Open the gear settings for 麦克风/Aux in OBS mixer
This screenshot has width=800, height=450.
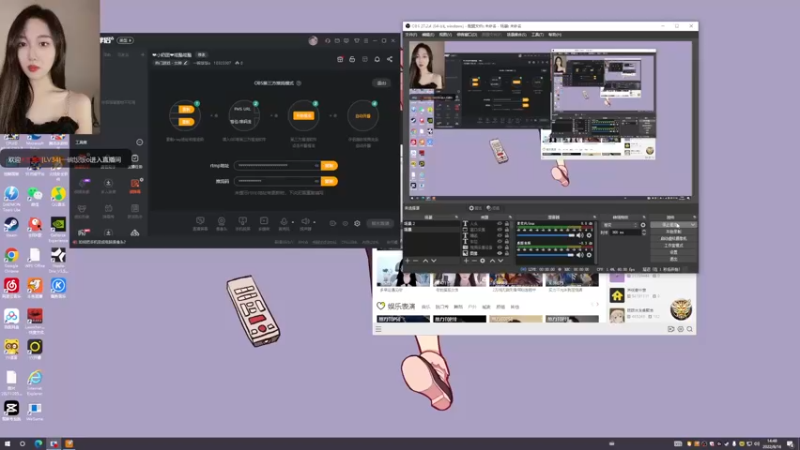[x=589, y=235]
